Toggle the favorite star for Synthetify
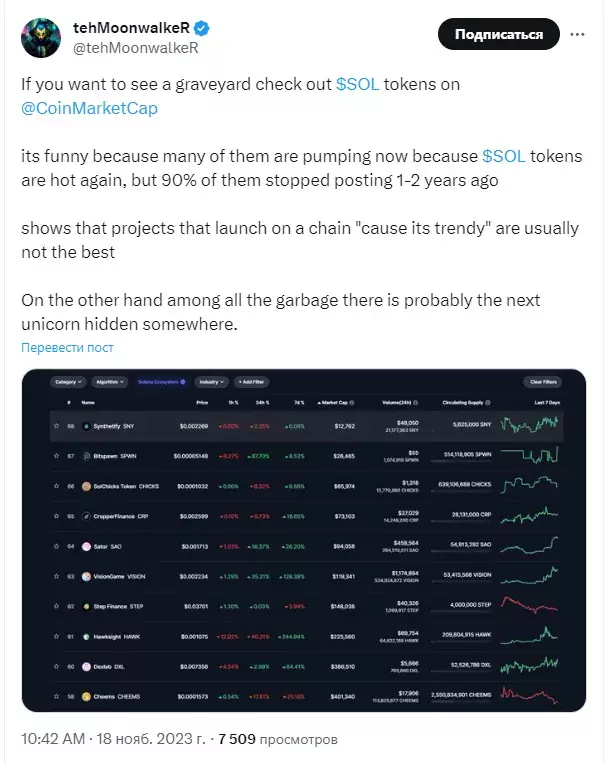The height and width of the screenshot is (764, 605). (x=57, y=426)
